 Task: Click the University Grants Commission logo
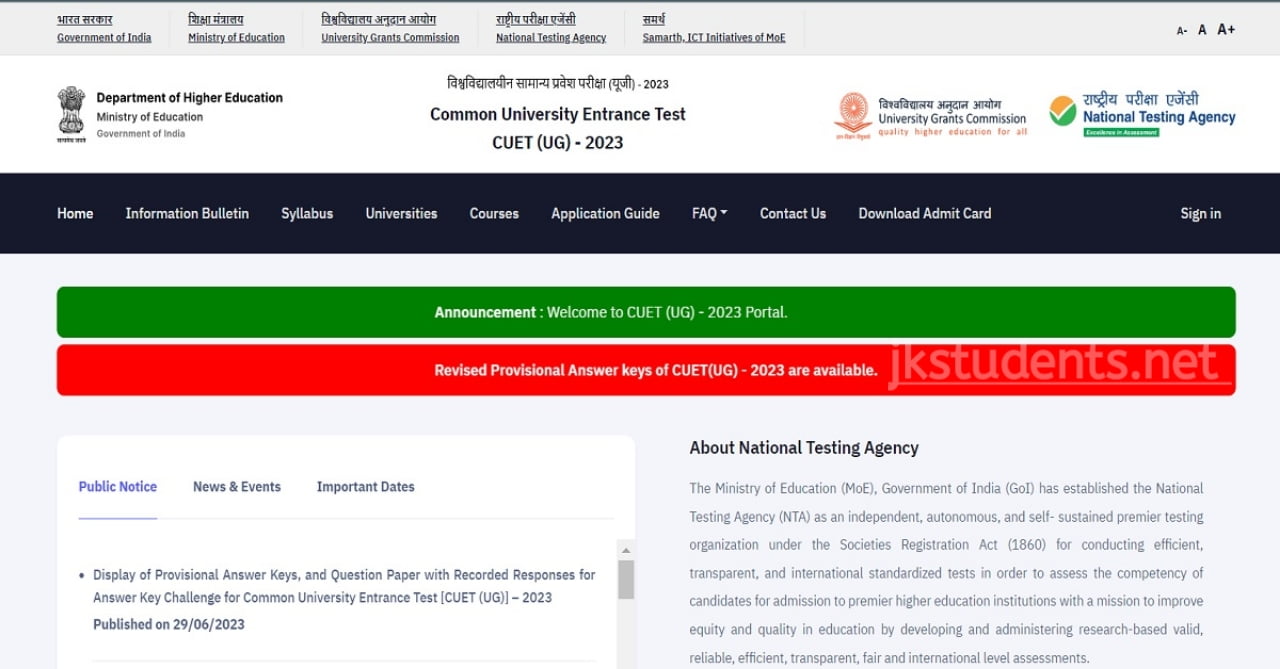tap(930, 116)
